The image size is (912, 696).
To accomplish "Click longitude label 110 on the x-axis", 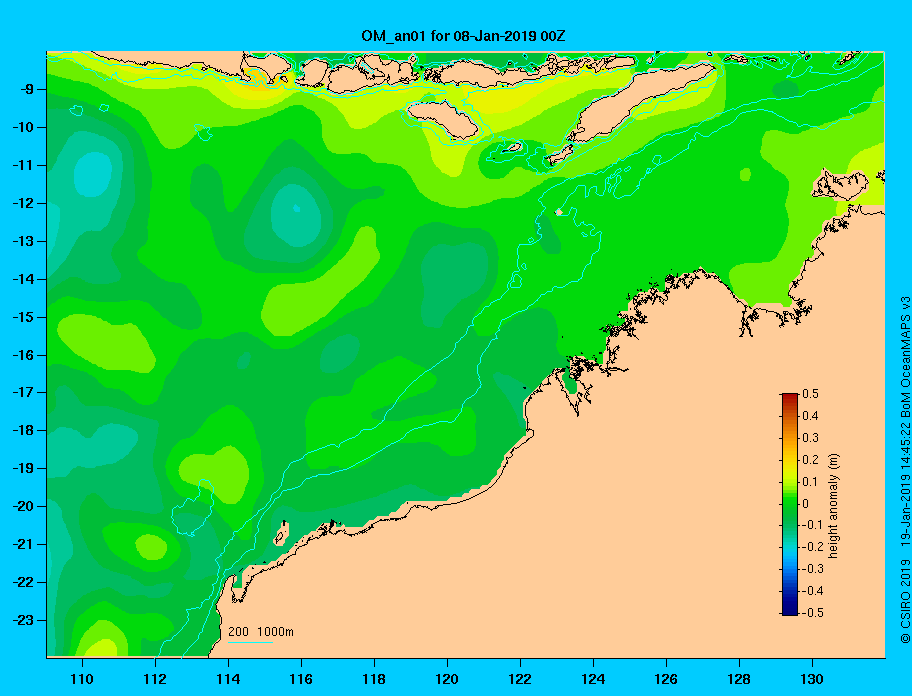I will (82, 679).
